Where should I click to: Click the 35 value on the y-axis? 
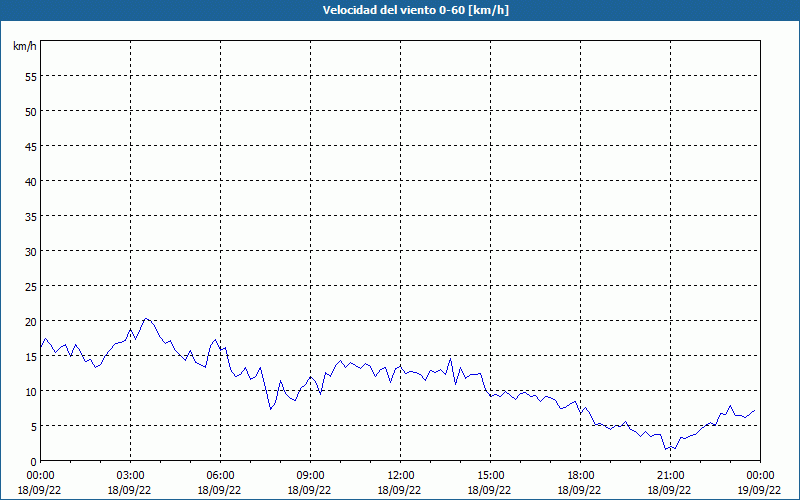click(x=30, y=216)
